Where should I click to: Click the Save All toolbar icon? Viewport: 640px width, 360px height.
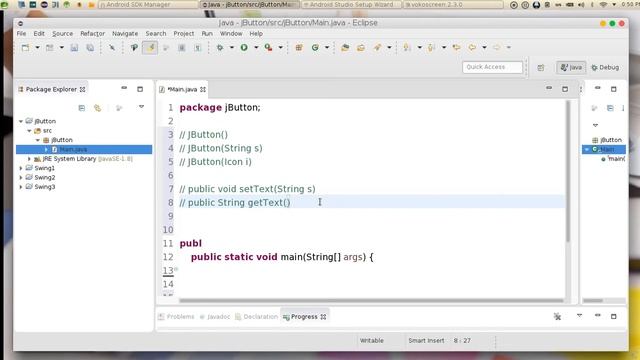tap(90, 48)
